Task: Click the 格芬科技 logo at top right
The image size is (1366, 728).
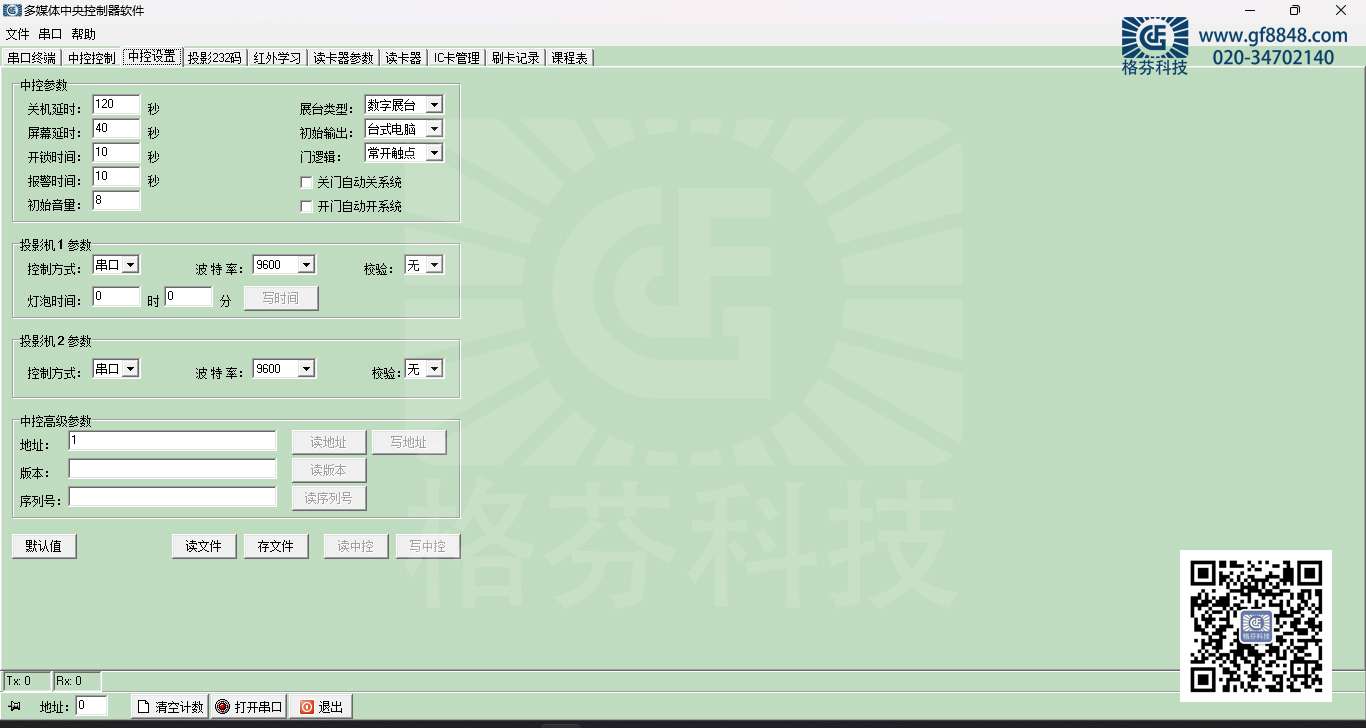Action: point(1155,45)
